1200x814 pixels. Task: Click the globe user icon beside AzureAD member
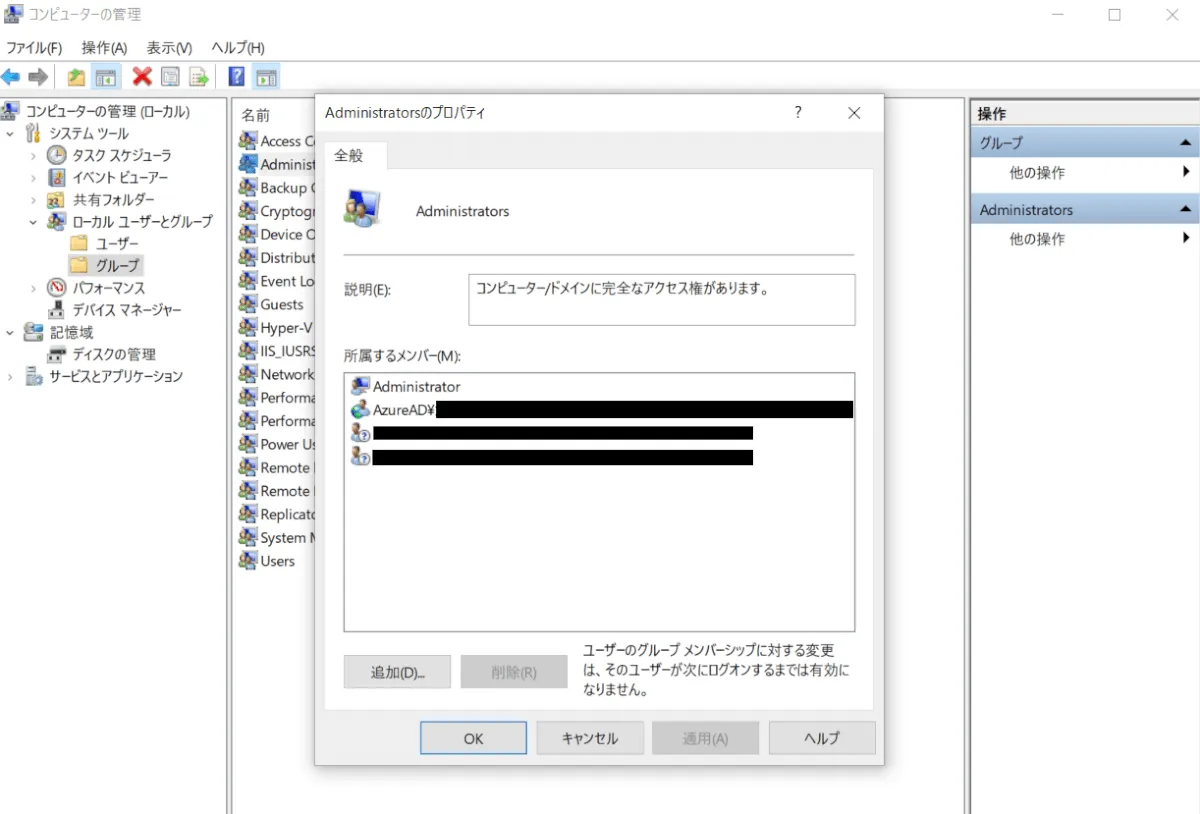[360, 409]
